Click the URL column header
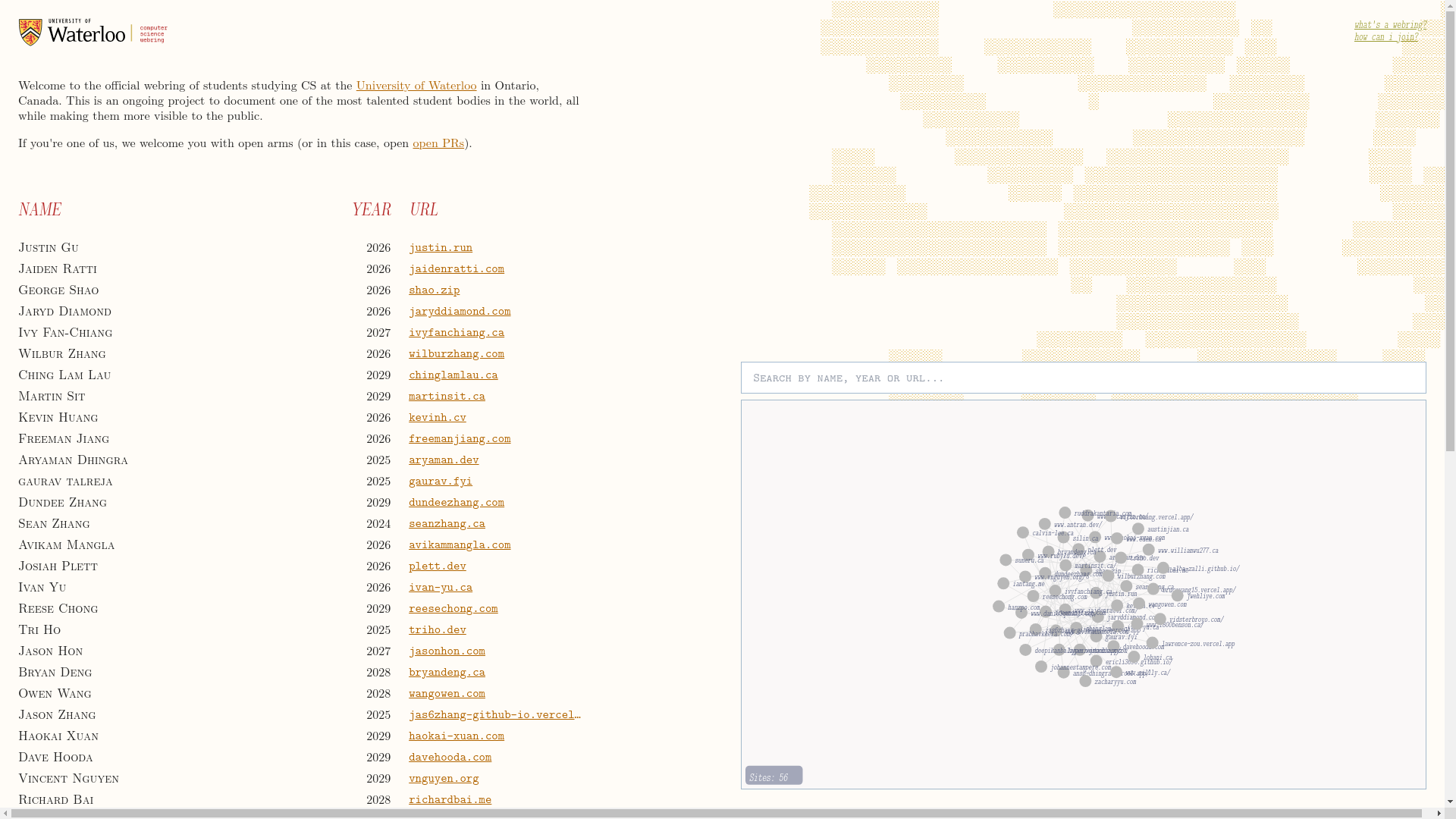Image resolution: width=1456 pixels, height=819 pixels. coord(423,209)
